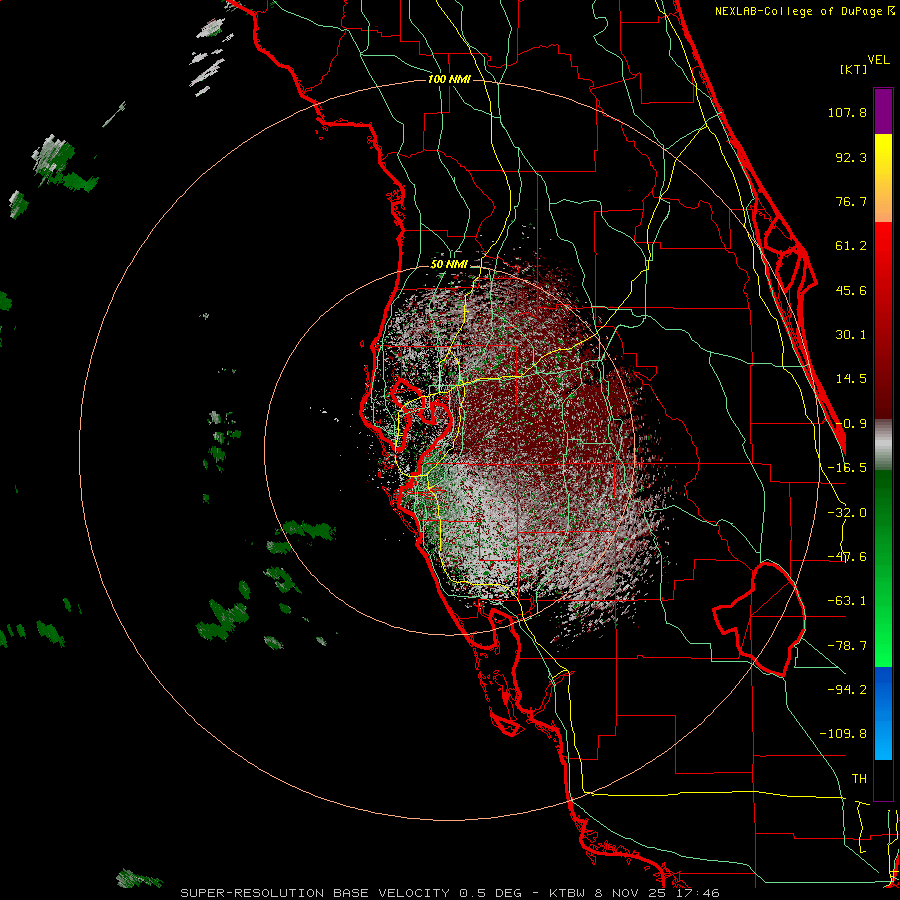Click the 100 NMI range ring label

pyautogui.click(x=449, y=79)
